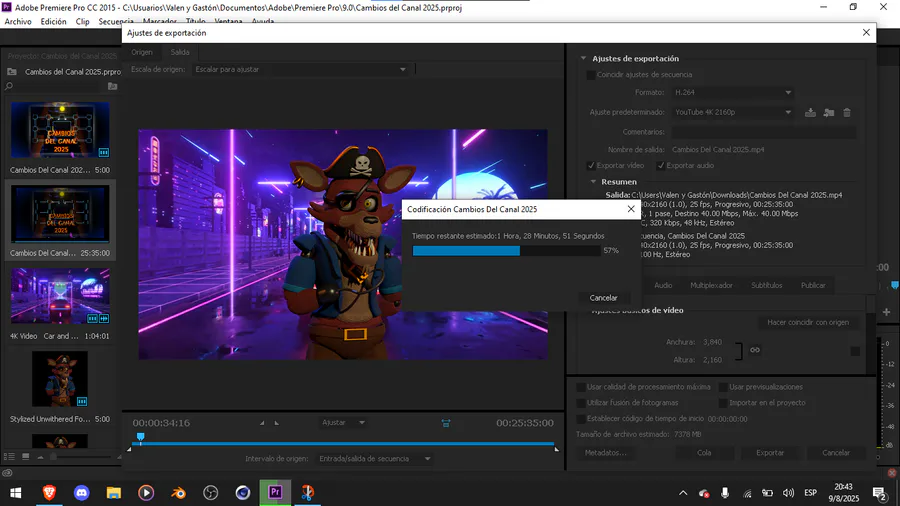The width and height of the screenshot is (900, 506).
Task: Click the blue aspect-correction icon under the preview
Action: pyautogui.click(x=446, y=423)
